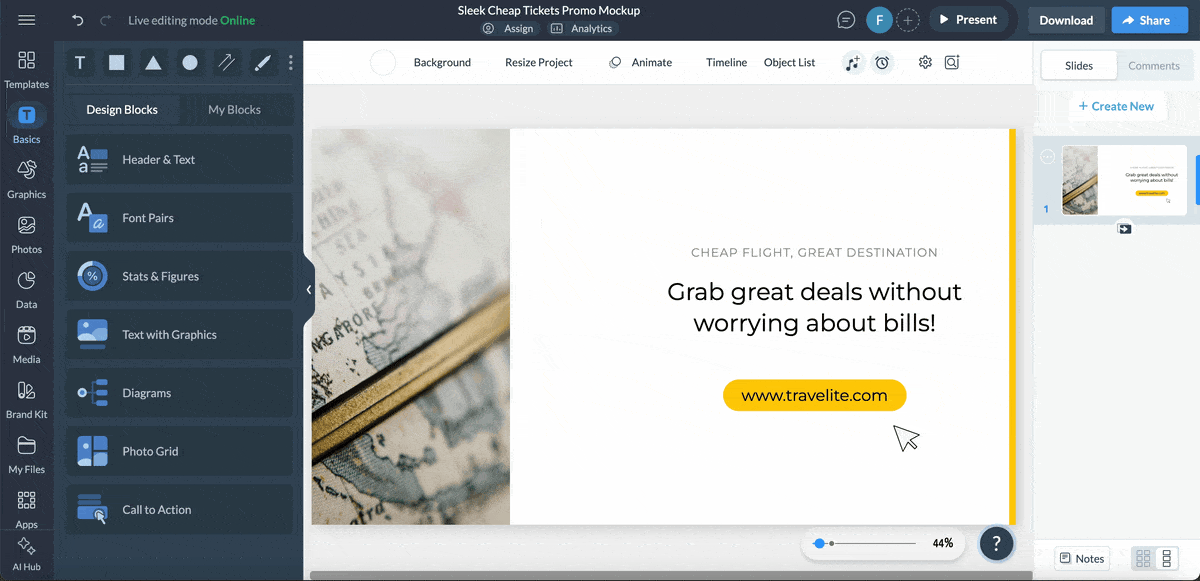The width and height of the screenshot is (1200, 581).
Task: Click the Download button
Action: pyautogui.click(x=1066, y=20)
